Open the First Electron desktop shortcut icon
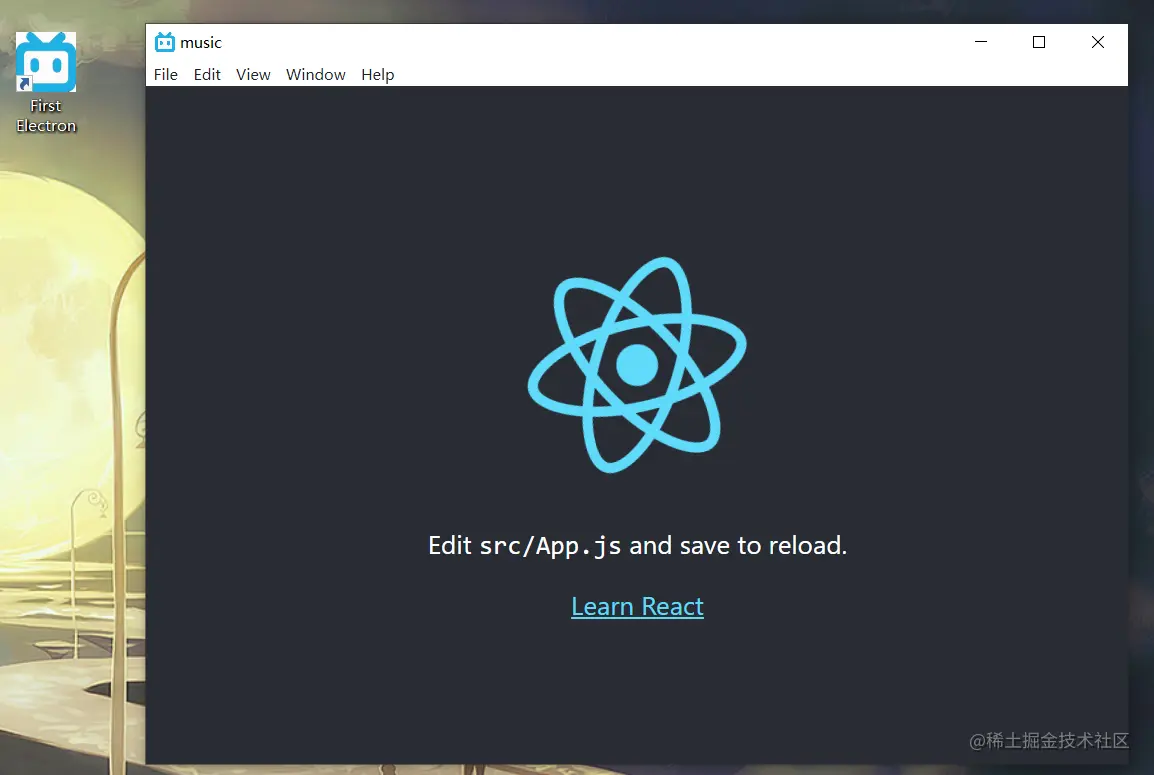Image resolution: width=1154 pixels, height=775 pixels. 46,62
